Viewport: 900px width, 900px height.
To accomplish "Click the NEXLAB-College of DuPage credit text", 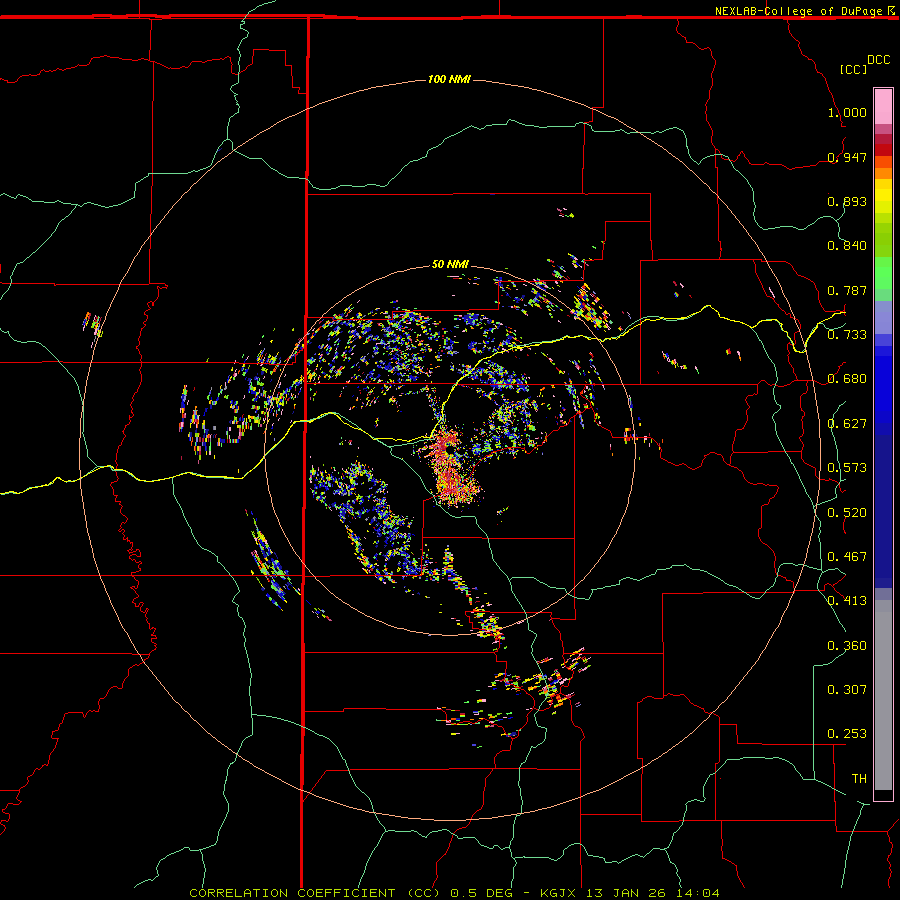I will [798, 11].
